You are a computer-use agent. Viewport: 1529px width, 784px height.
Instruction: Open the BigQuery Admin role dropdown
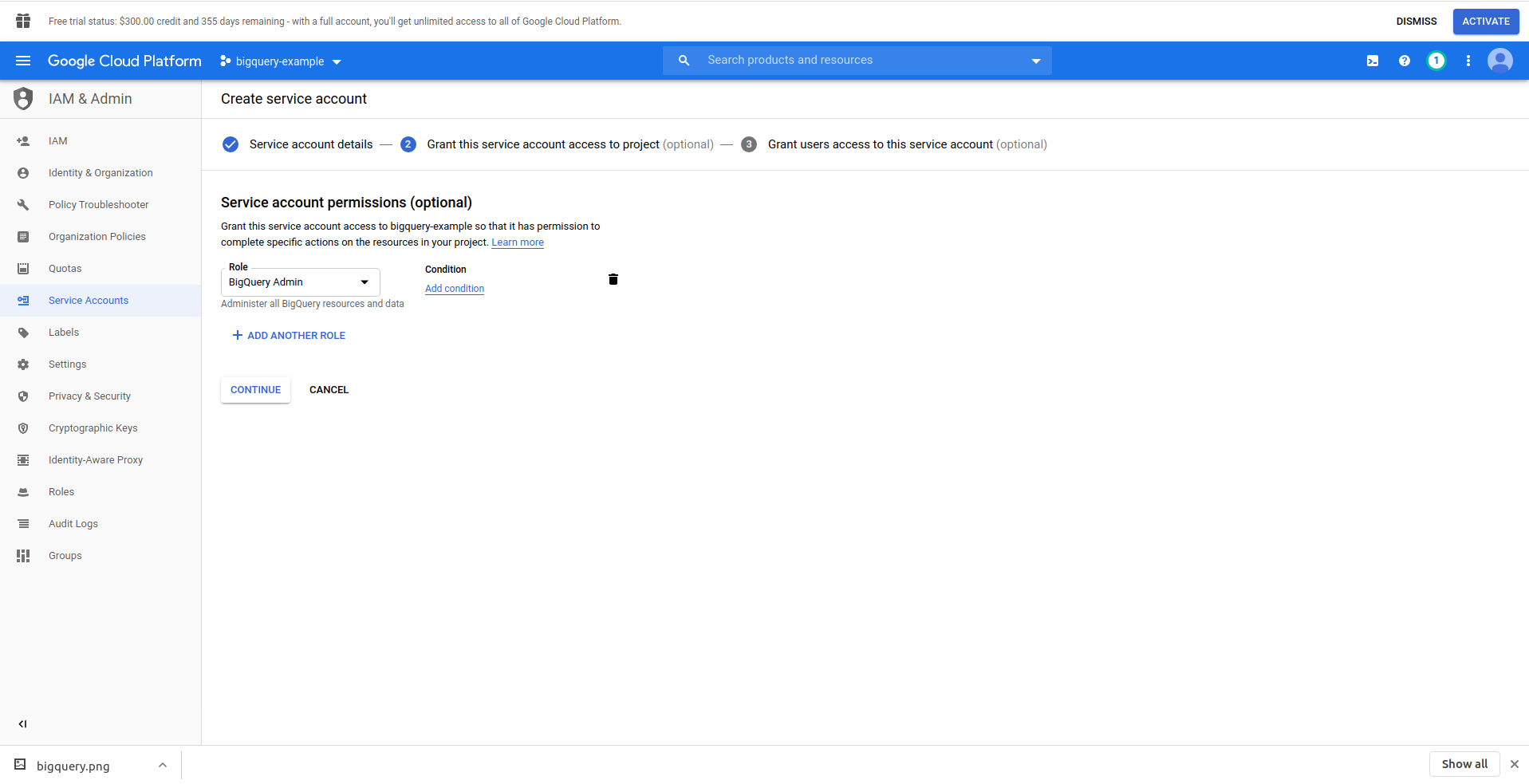point(301,282)
